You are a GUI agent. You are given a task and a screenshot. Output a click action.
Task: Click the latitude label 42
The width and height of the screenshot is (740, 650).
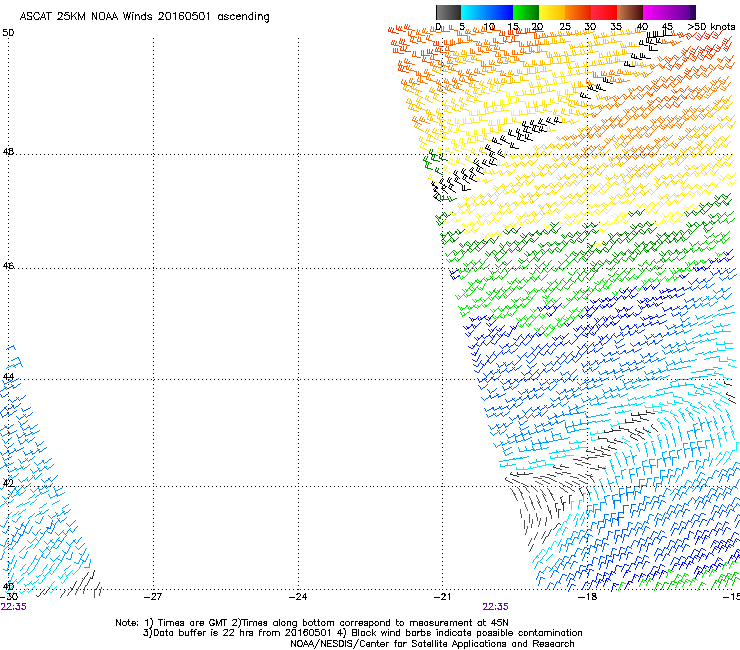8,483
